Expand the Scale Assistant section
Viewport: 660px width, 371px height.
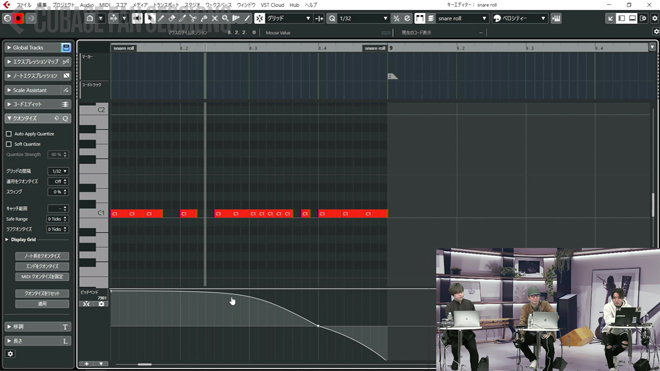pos(9,90)
